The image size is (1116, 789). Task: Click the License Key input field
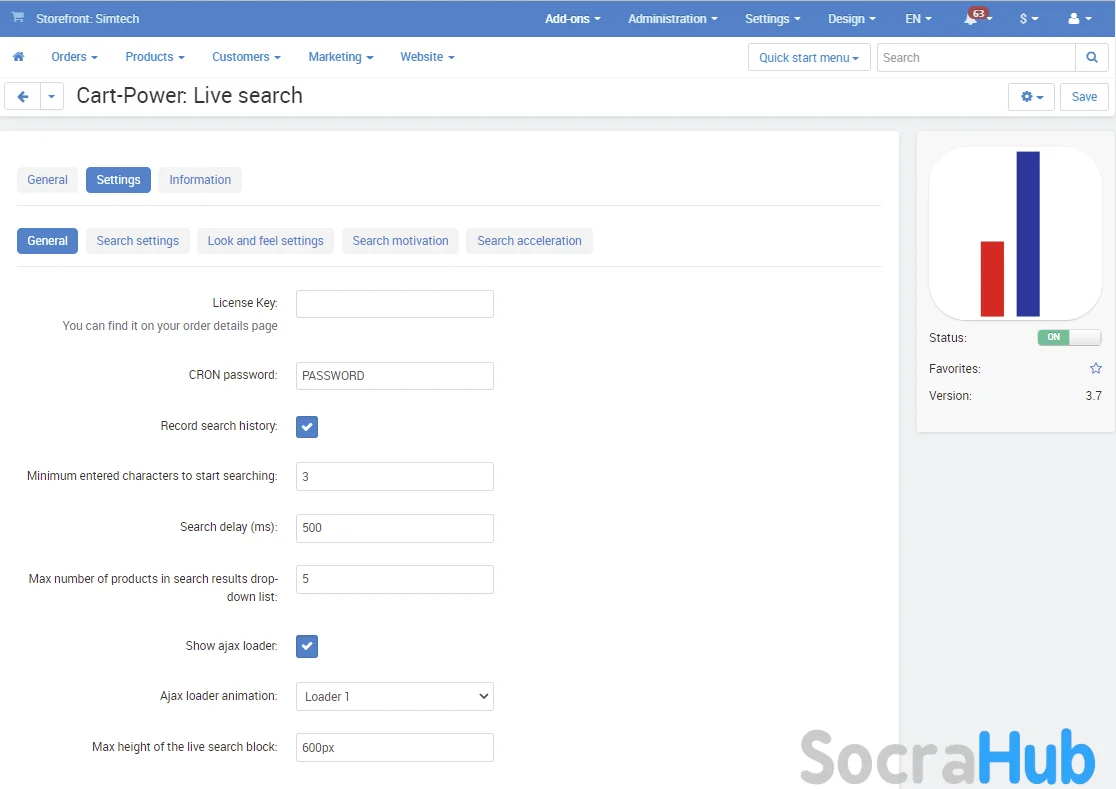[394, 304]
